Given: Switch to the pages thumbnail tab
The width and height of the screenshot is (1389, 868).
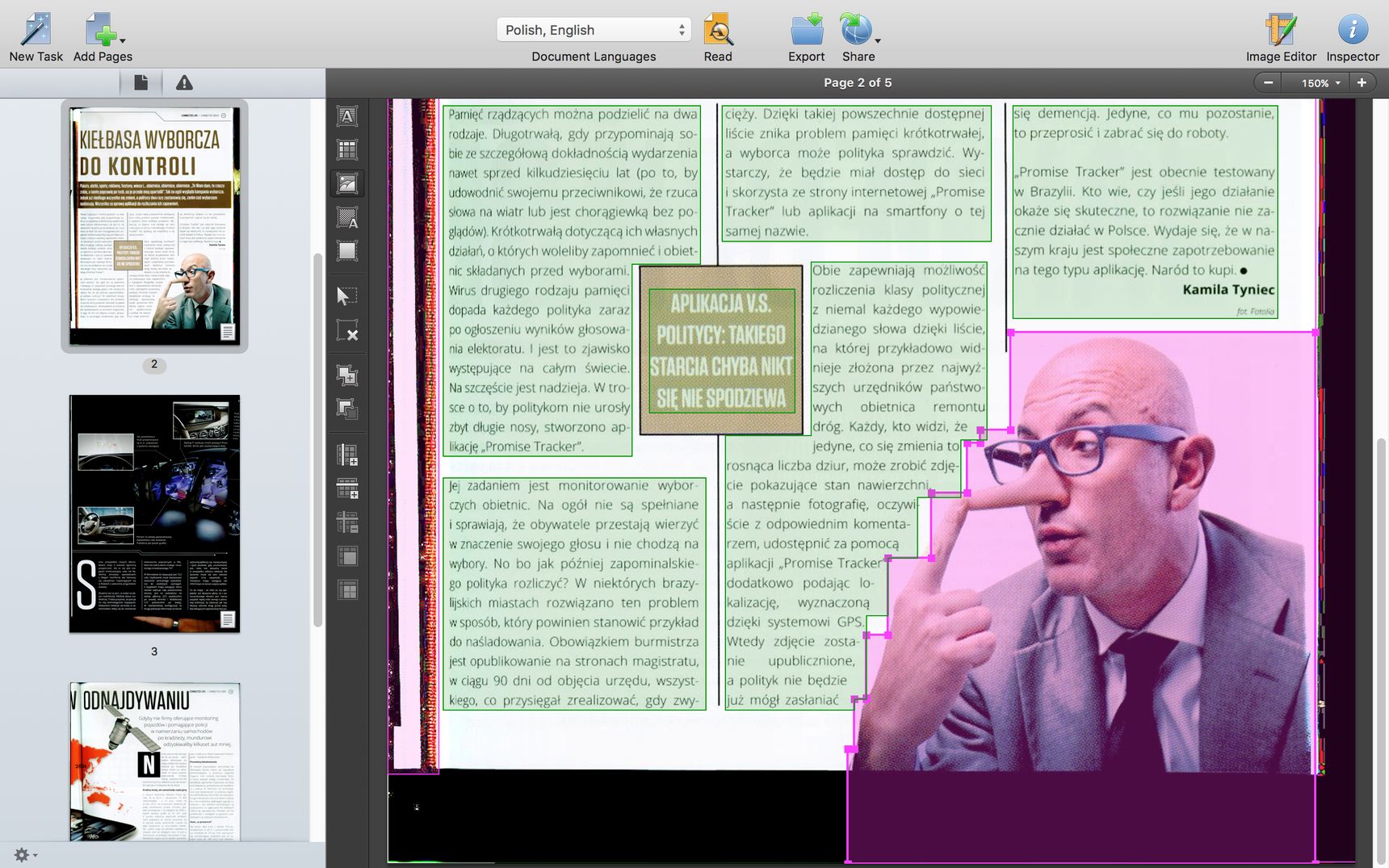Looking at the screenshot, I should point(141,82).
